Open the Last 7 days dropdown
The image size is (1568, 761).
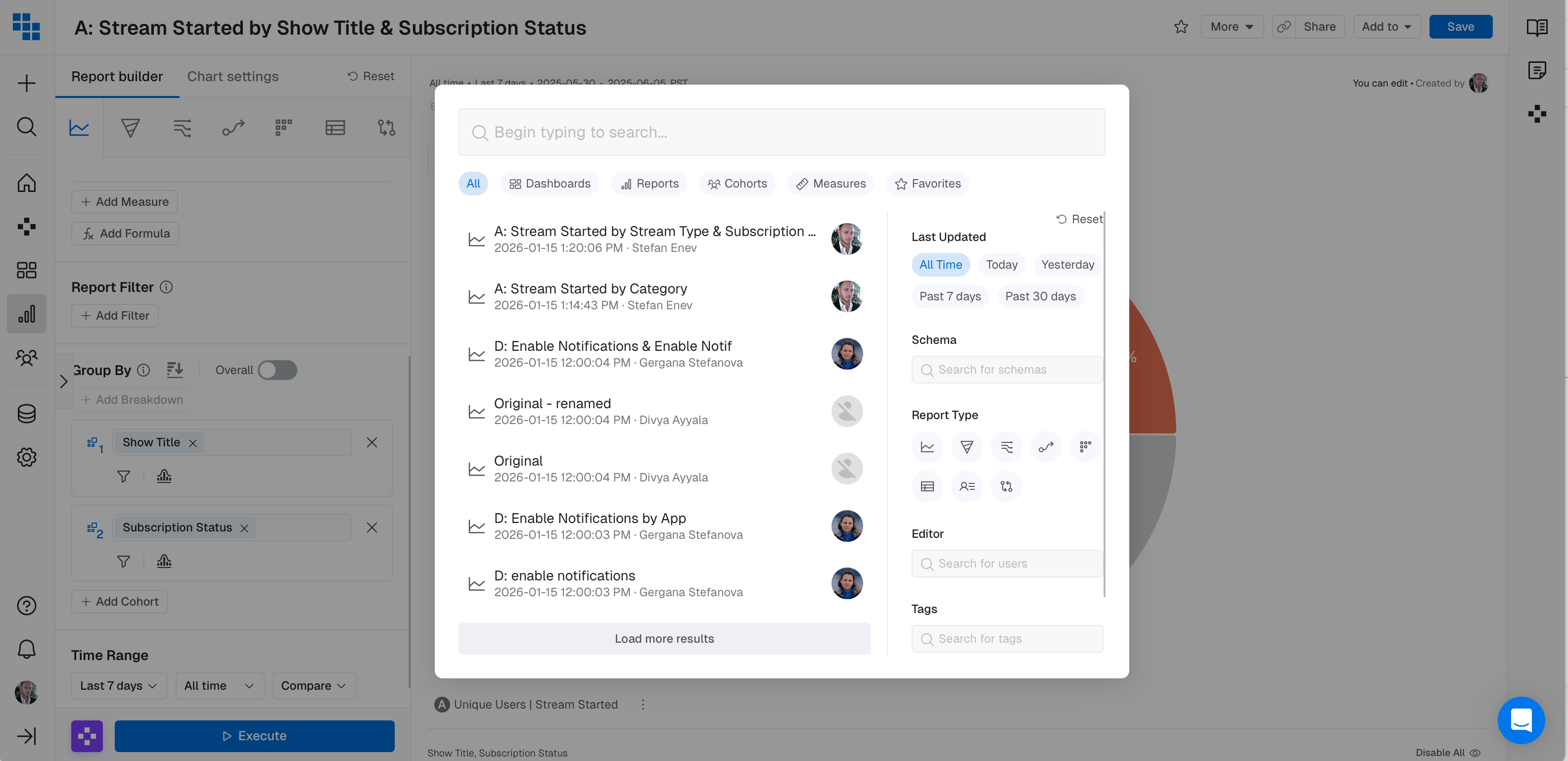point(119,685)
